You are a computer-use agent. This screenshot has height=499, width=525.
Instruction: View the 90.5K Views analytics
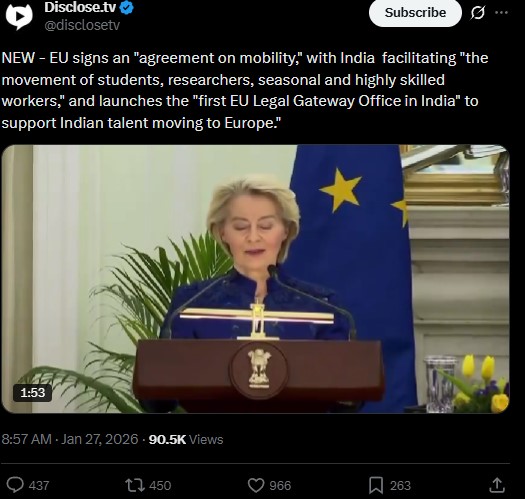pyautogui.click(x=186, y=439)
